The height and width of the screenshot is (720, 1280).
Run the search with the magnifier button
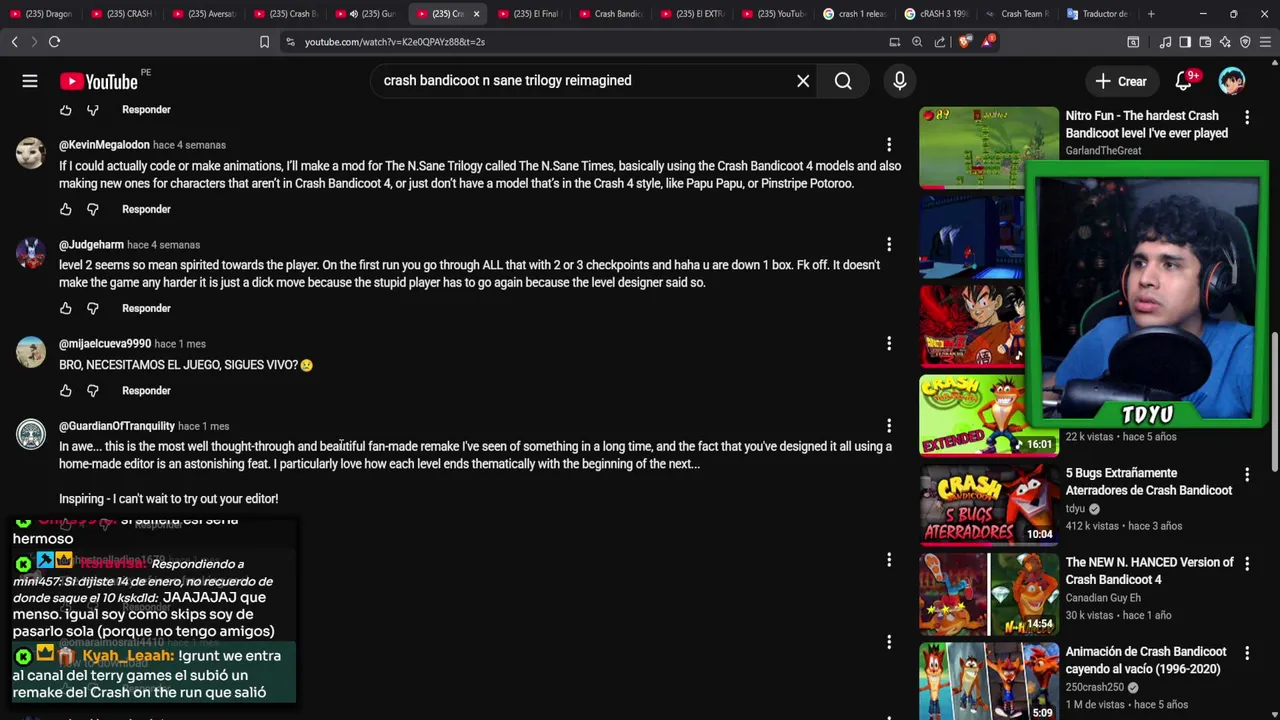[x=843, y=81]
